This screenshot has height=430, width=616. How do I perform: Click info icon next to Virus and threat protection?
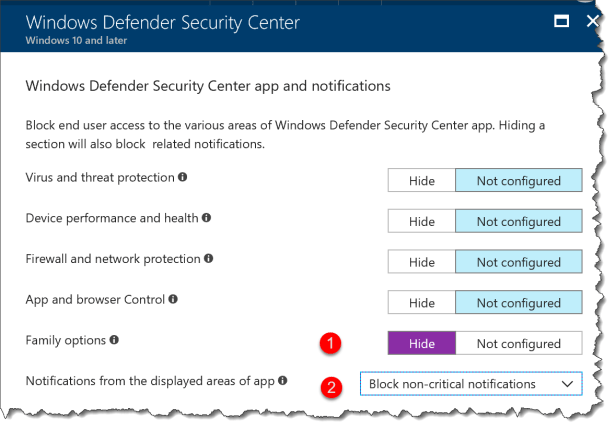182,177
